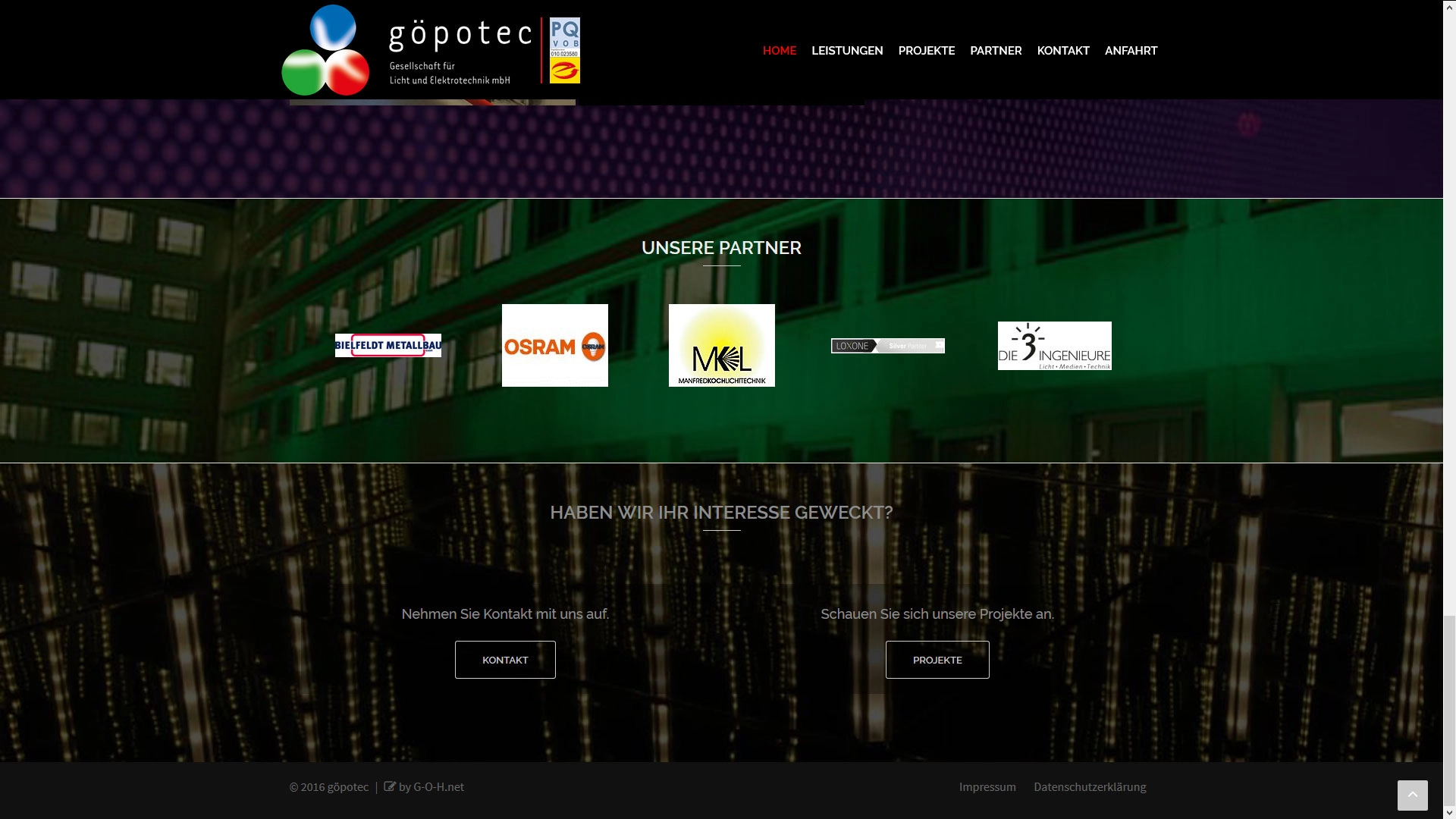The image size is (1456, 819).
Task: Click 'Schauen Sie sich unsere Projekte an.' text
Action: (937, 614)
